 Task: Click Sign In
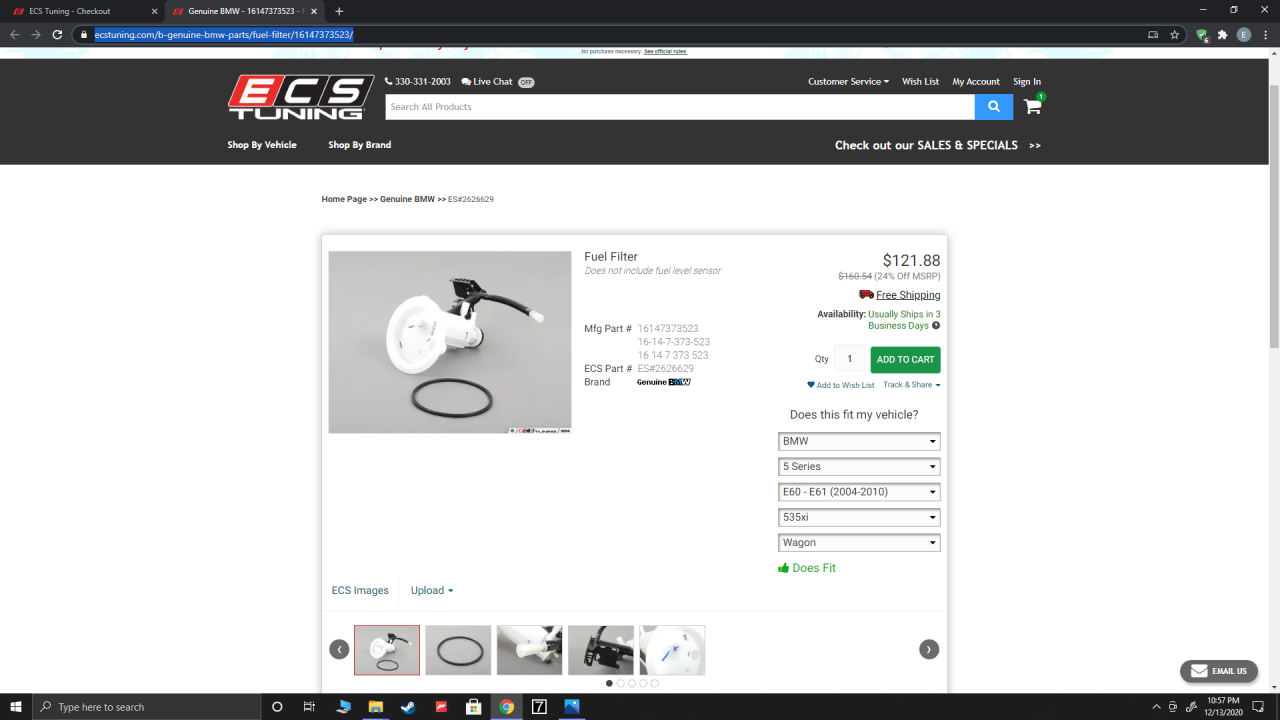pyautogui.click(x=1027, y=82)
